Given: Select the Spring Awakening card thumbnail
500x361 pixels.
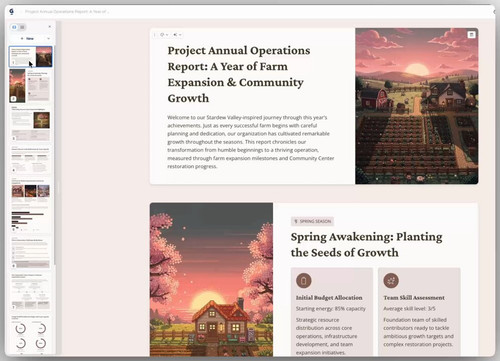Looking at the screenshot, I should click(x=30, y=86).
